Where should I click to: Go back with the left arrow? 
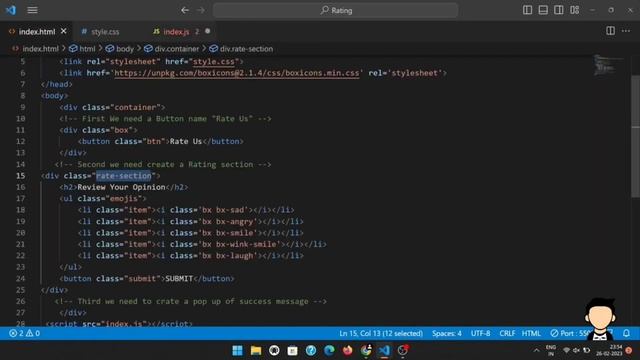click(x=185, y=10)
